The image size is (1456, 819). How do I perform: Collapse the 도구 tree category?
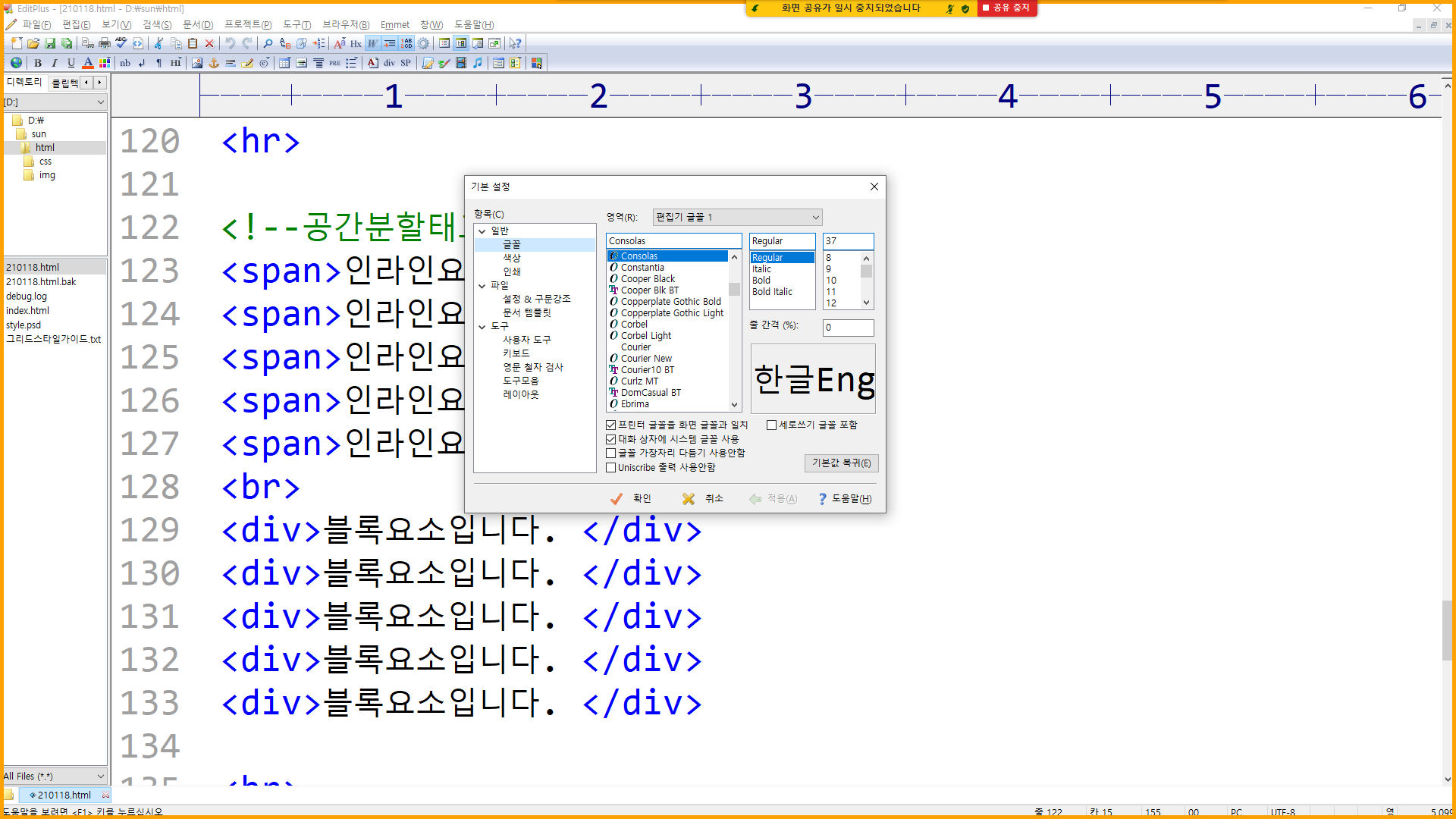click(482, 327)
